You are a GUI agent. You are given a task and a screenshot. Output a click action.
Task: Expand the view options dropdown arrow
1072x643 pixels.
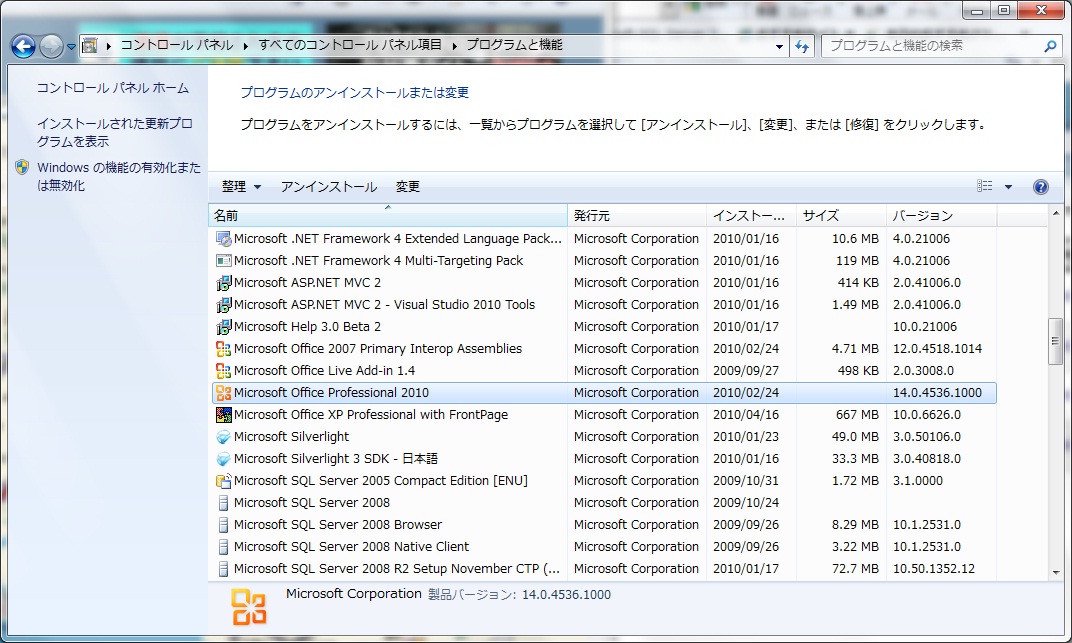coord(1008,187)
